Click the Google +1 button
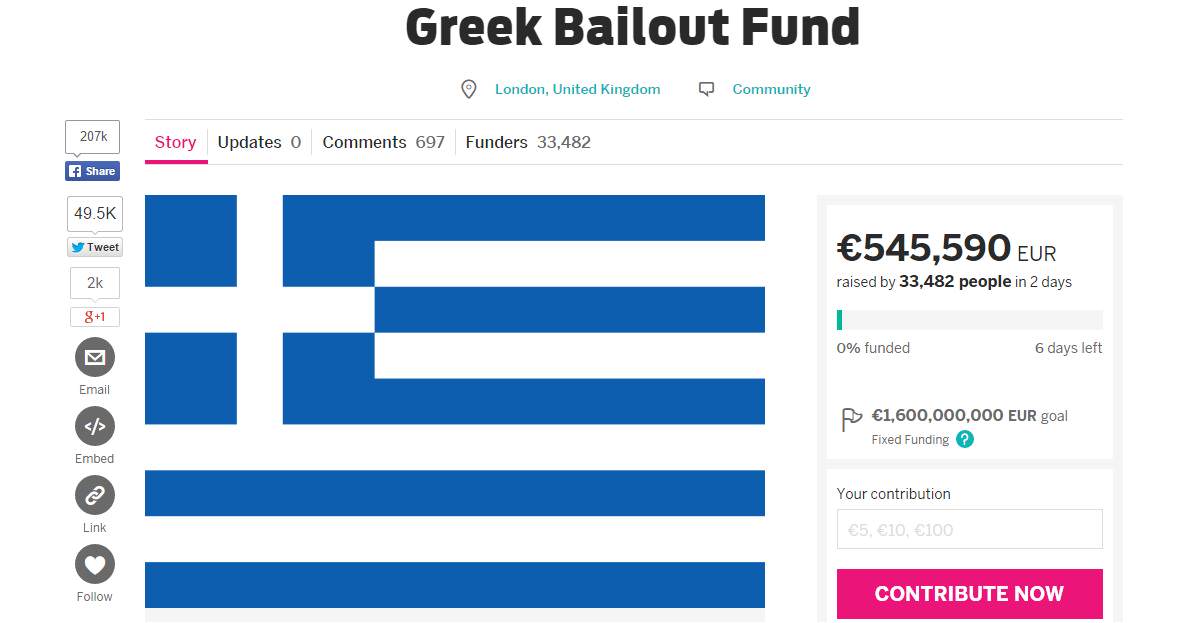The height and width of the screenshot is (623, 1200). click(95, 317)
